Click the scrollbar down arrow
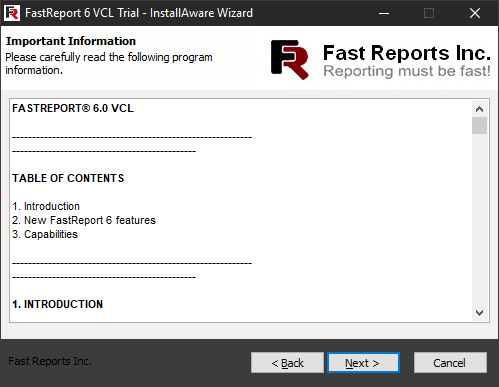 479,313
